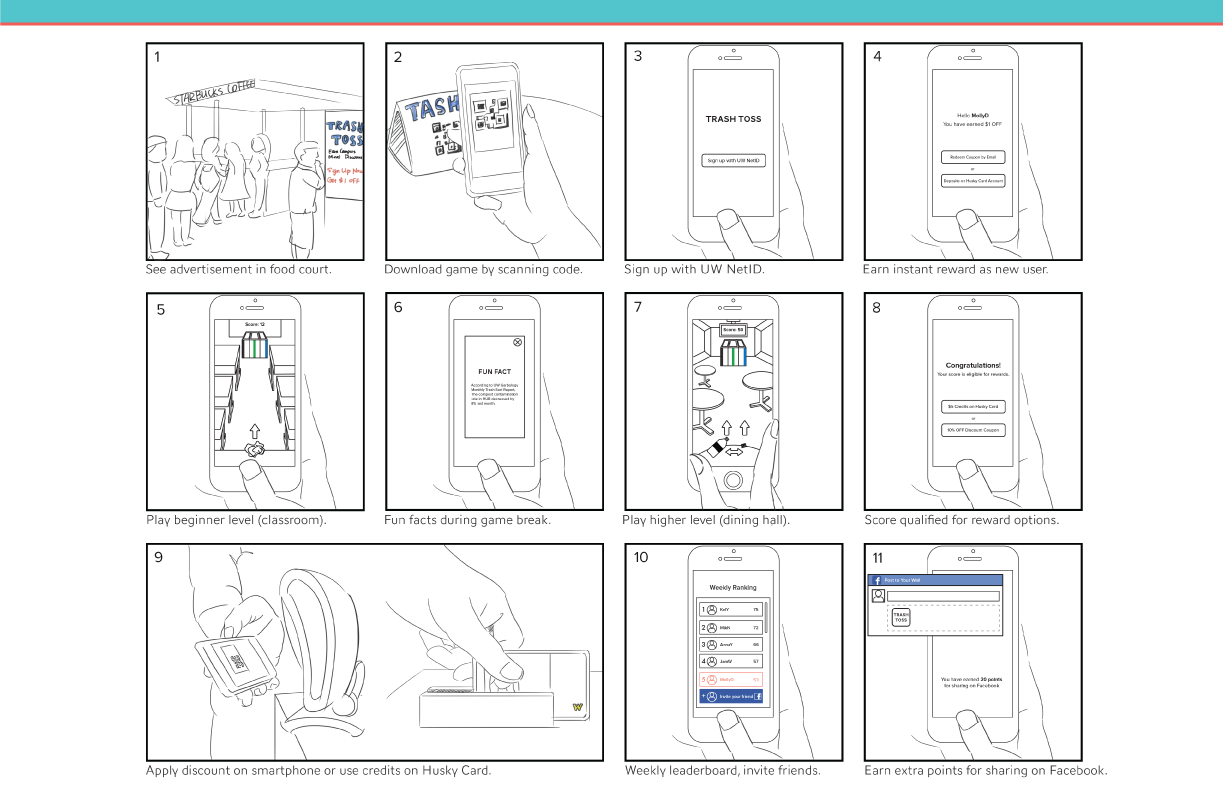This screenshot has width=1223, height=790.
Task: Click the Trash Toss thumbnail in Facebook post
Action: (x=902, y=619)
